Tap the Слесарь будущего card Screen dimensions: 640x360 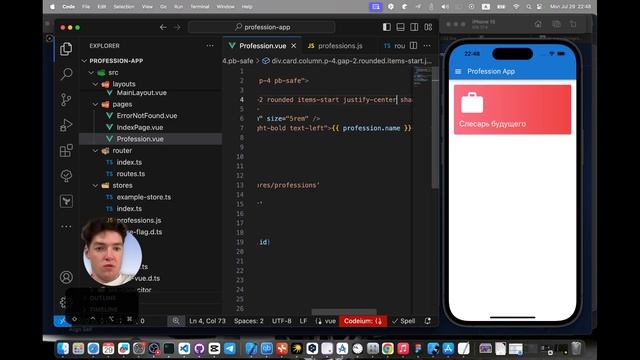point(512,109)
